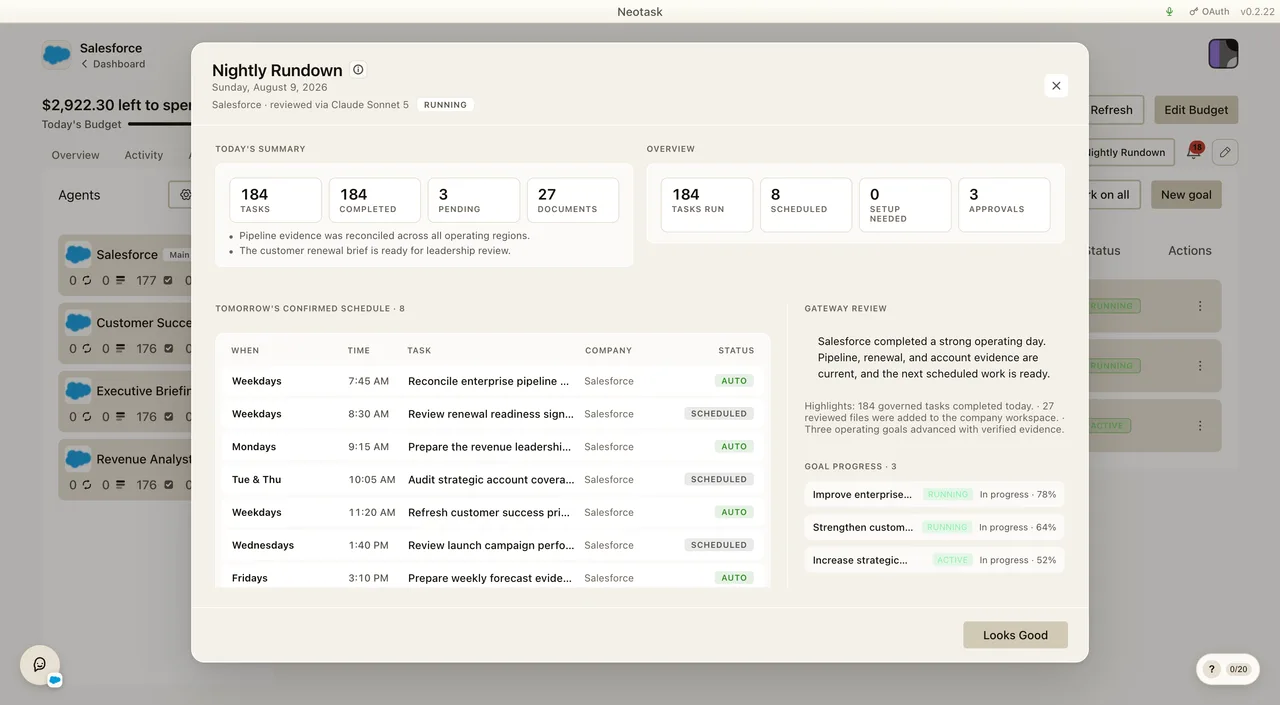Viewport: 1280px width, 705px height.
Task: Click the Refresh customer success task at 11:20 AM
Action: pos(493,512)
